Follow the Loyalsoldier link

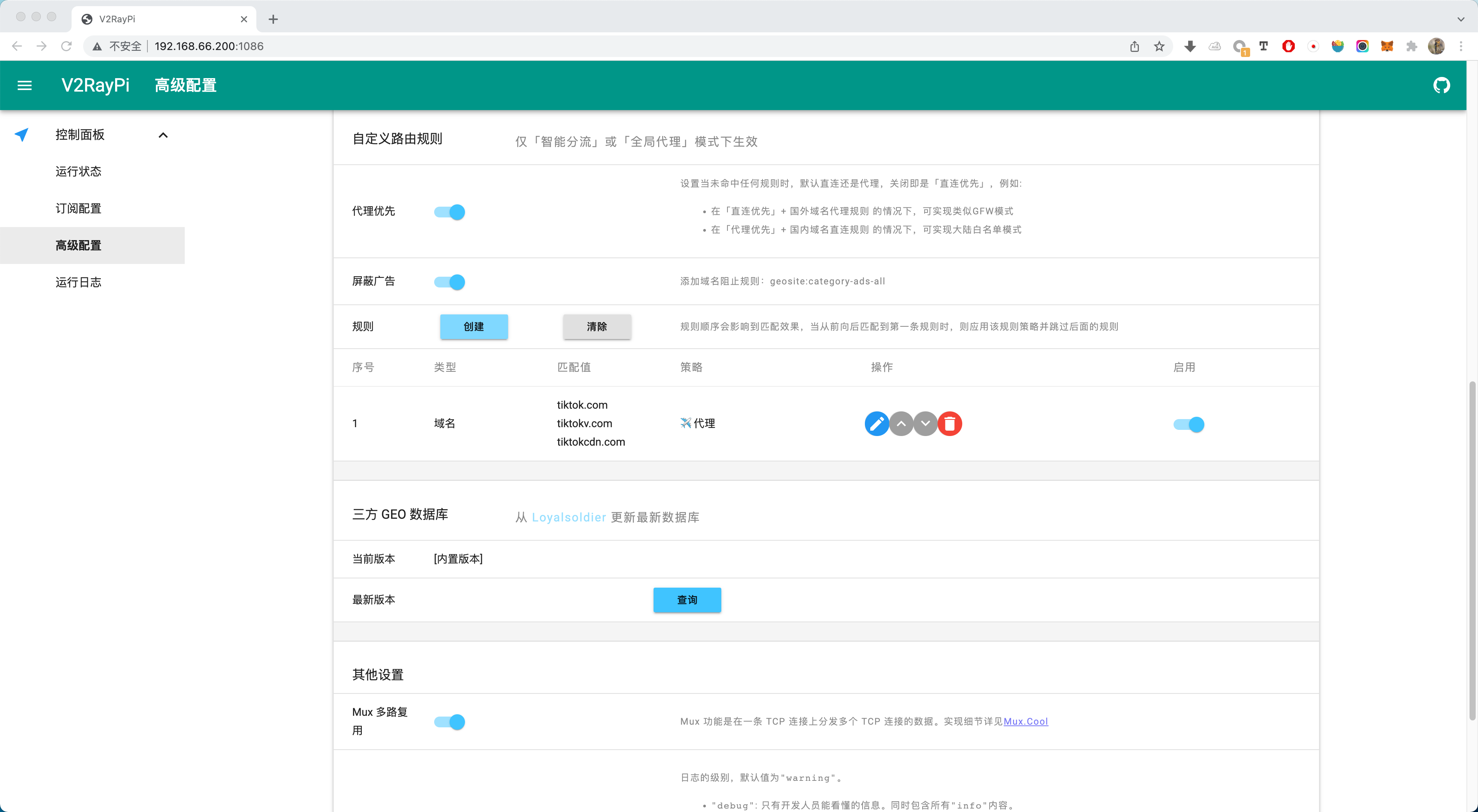click(568, 517)
